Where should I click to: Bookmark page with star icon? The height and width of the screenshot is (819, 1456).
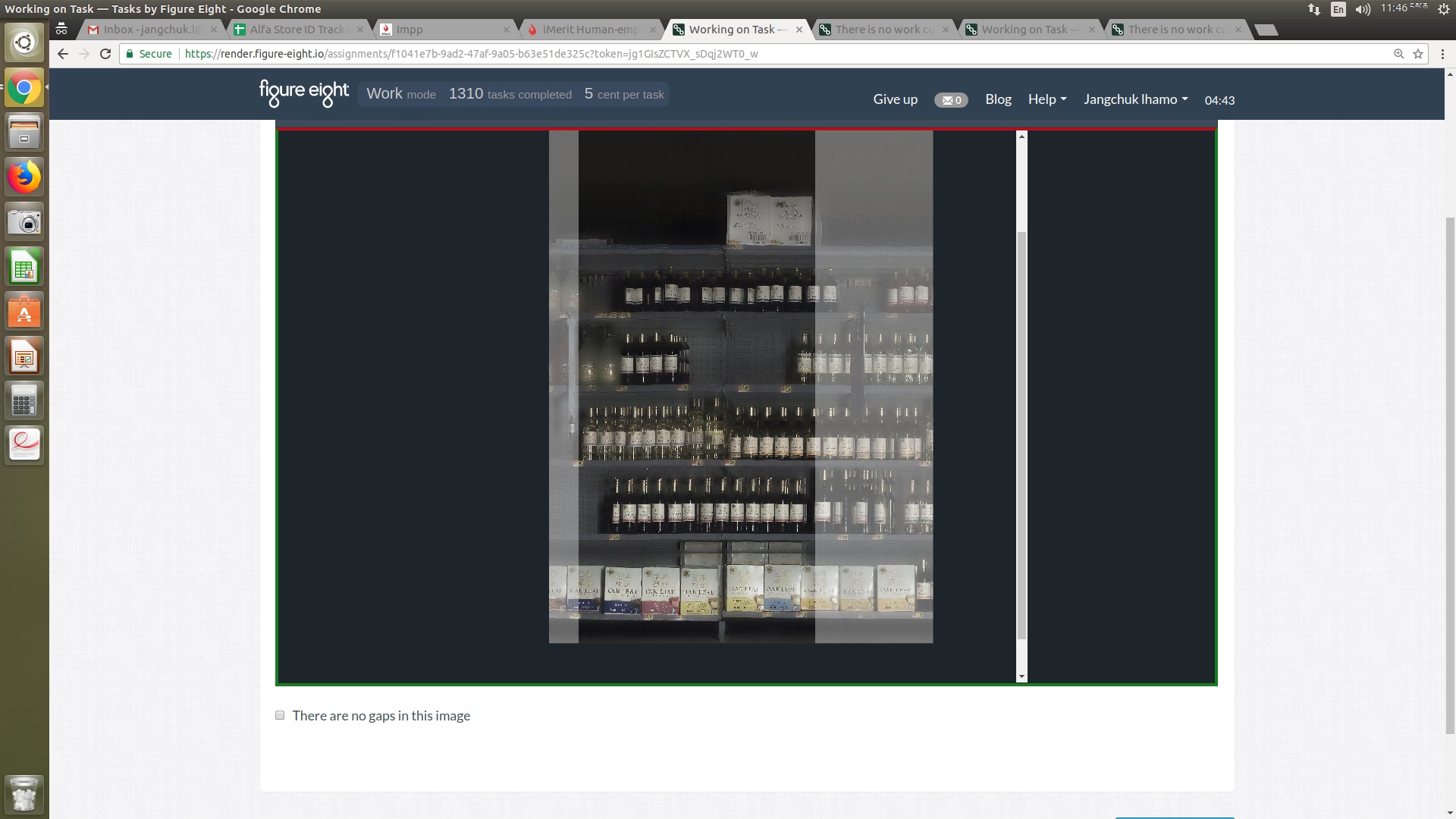click(x=1417, y=54)
